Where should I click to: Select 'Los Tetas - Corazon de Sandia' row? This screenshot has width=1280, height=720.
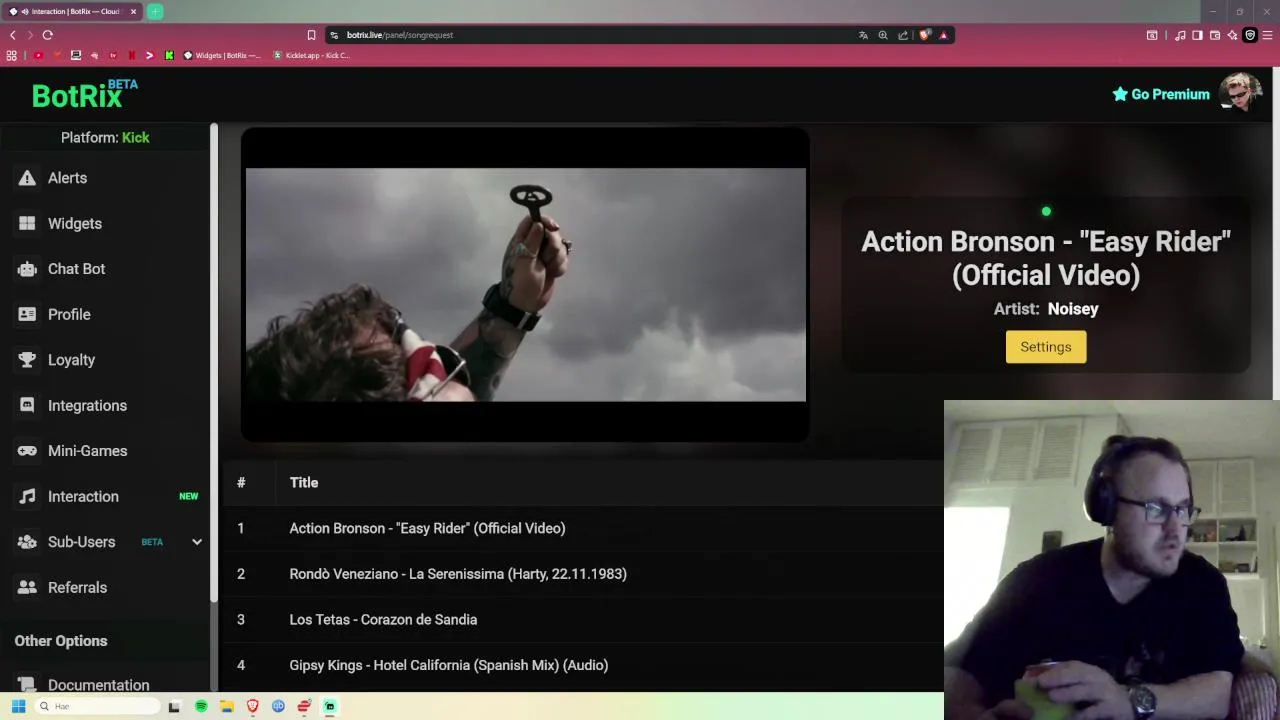(582, 619)
